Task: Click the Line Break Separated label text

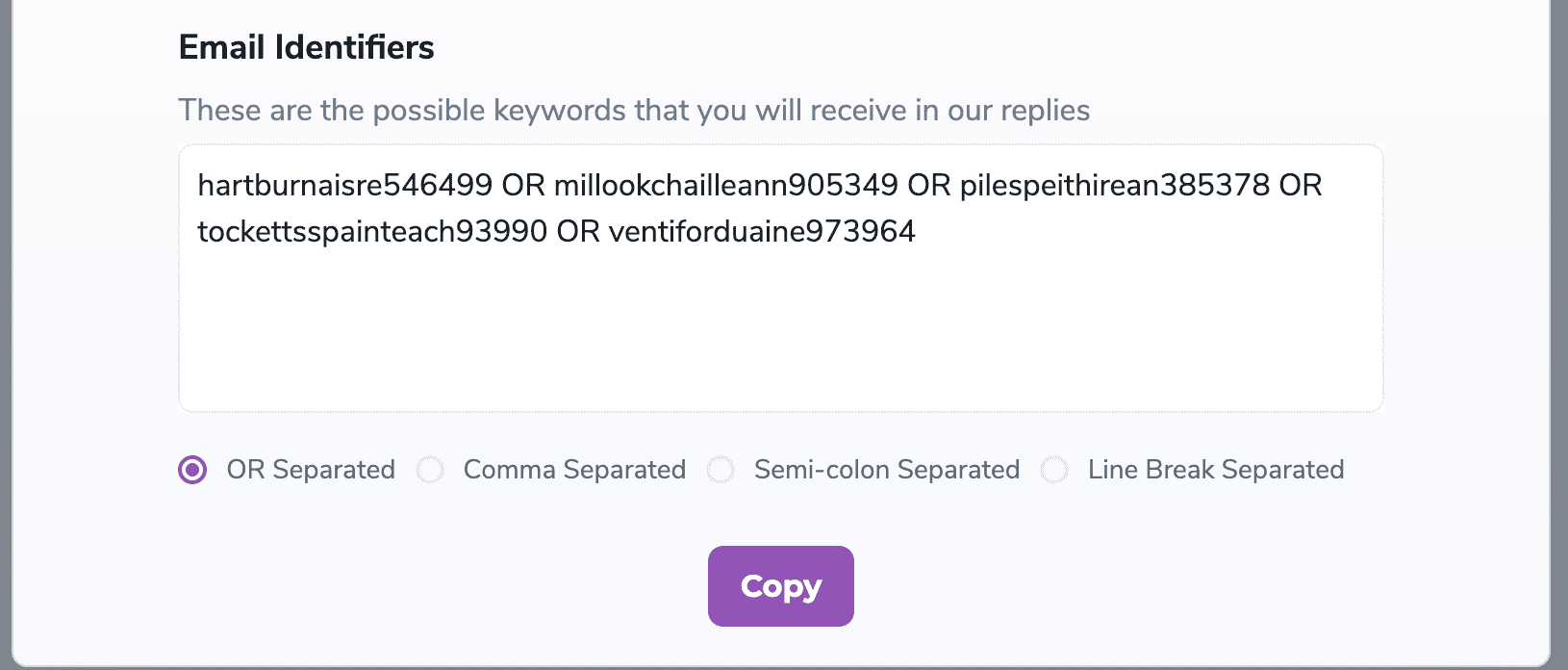Action: point(1216,470)
